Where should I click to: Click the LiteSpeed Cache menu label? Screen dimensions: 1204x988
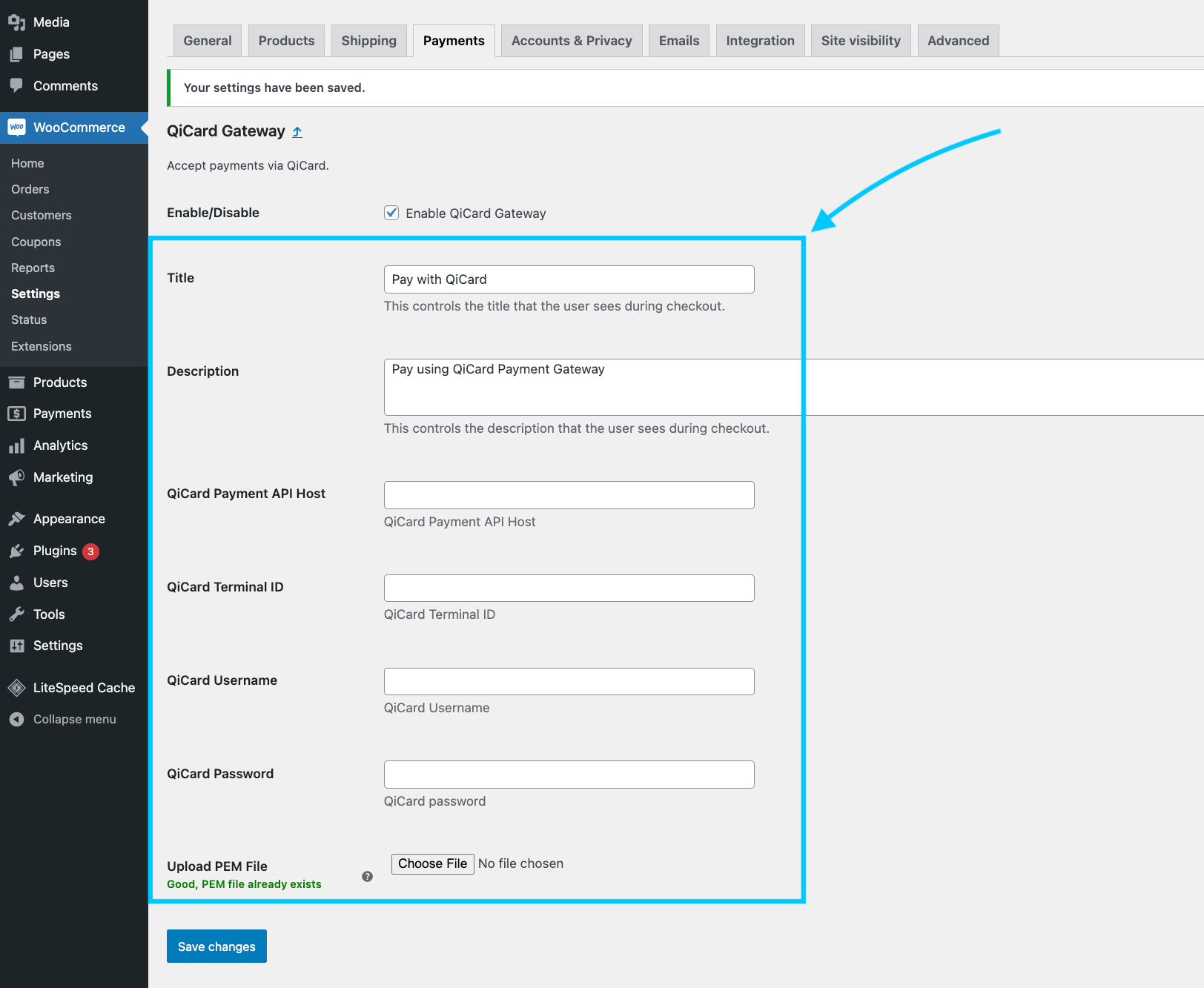(x=85, y=688)
